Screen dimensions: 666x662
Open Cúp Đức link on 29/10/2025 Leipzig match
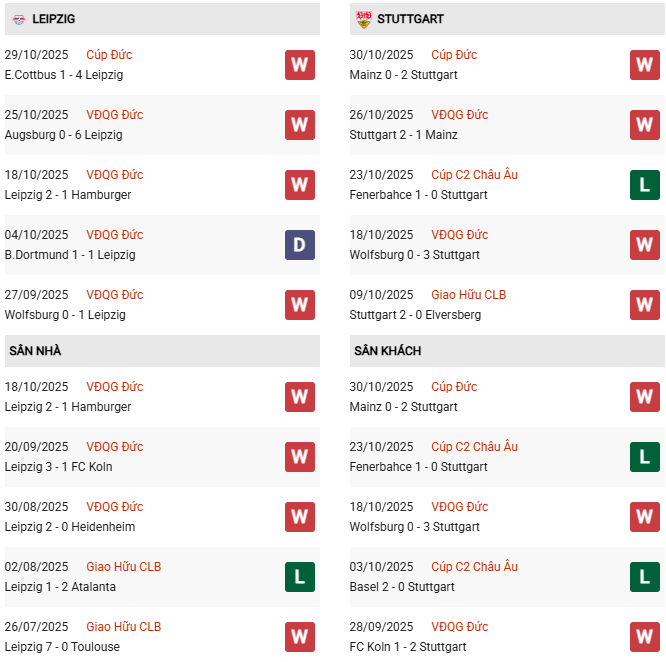pos(109,55)
